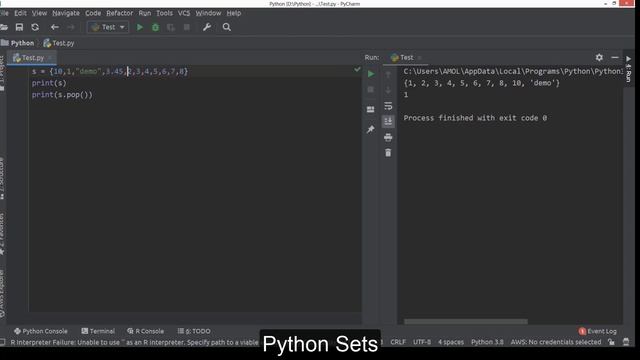
Task: Click AWS: No credentials selected
Action: pyautogui.click(x=556, y=342)
